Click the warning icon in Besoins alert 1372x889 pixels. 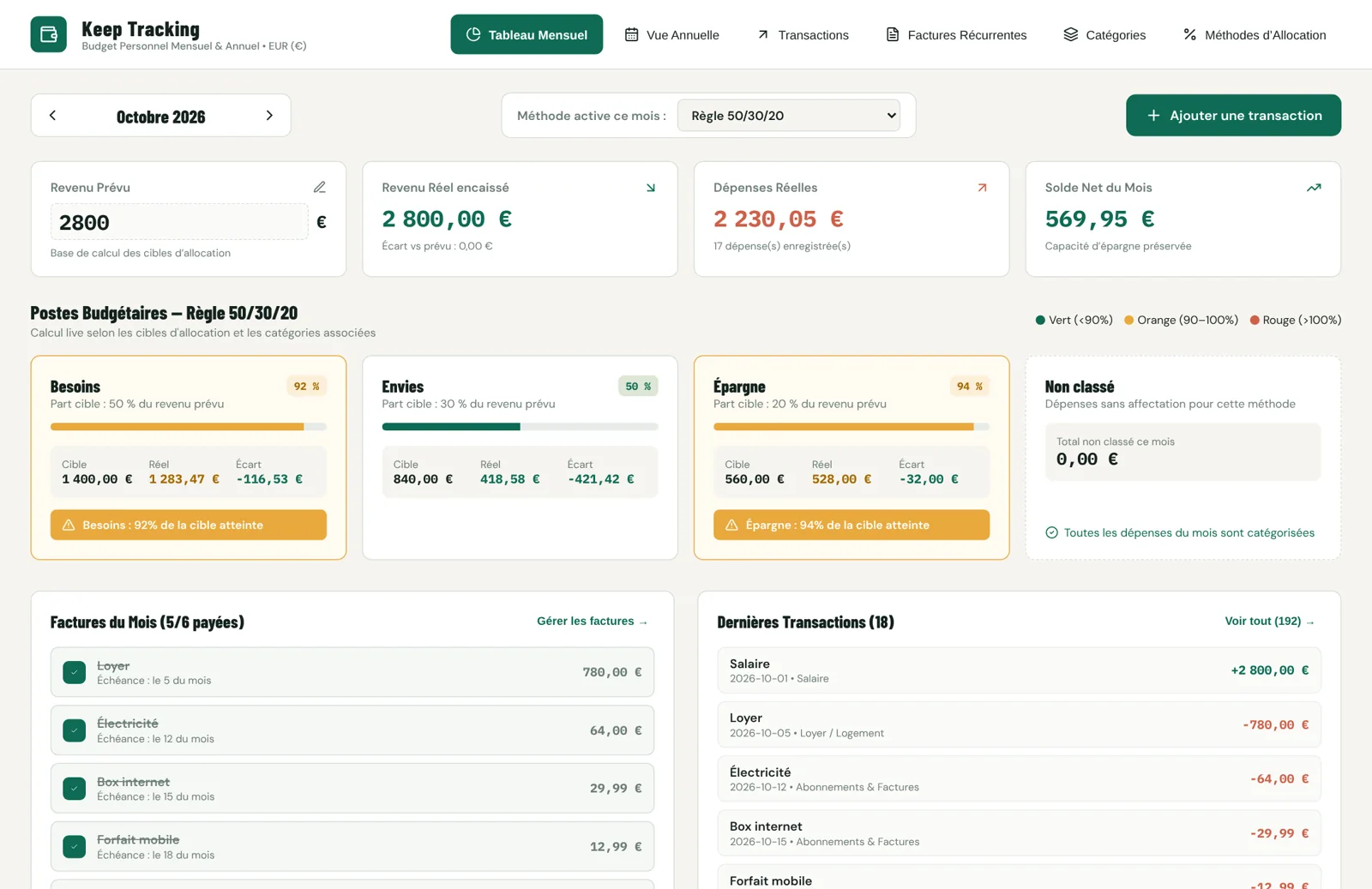pyautogui.click(x=69, y=525)
